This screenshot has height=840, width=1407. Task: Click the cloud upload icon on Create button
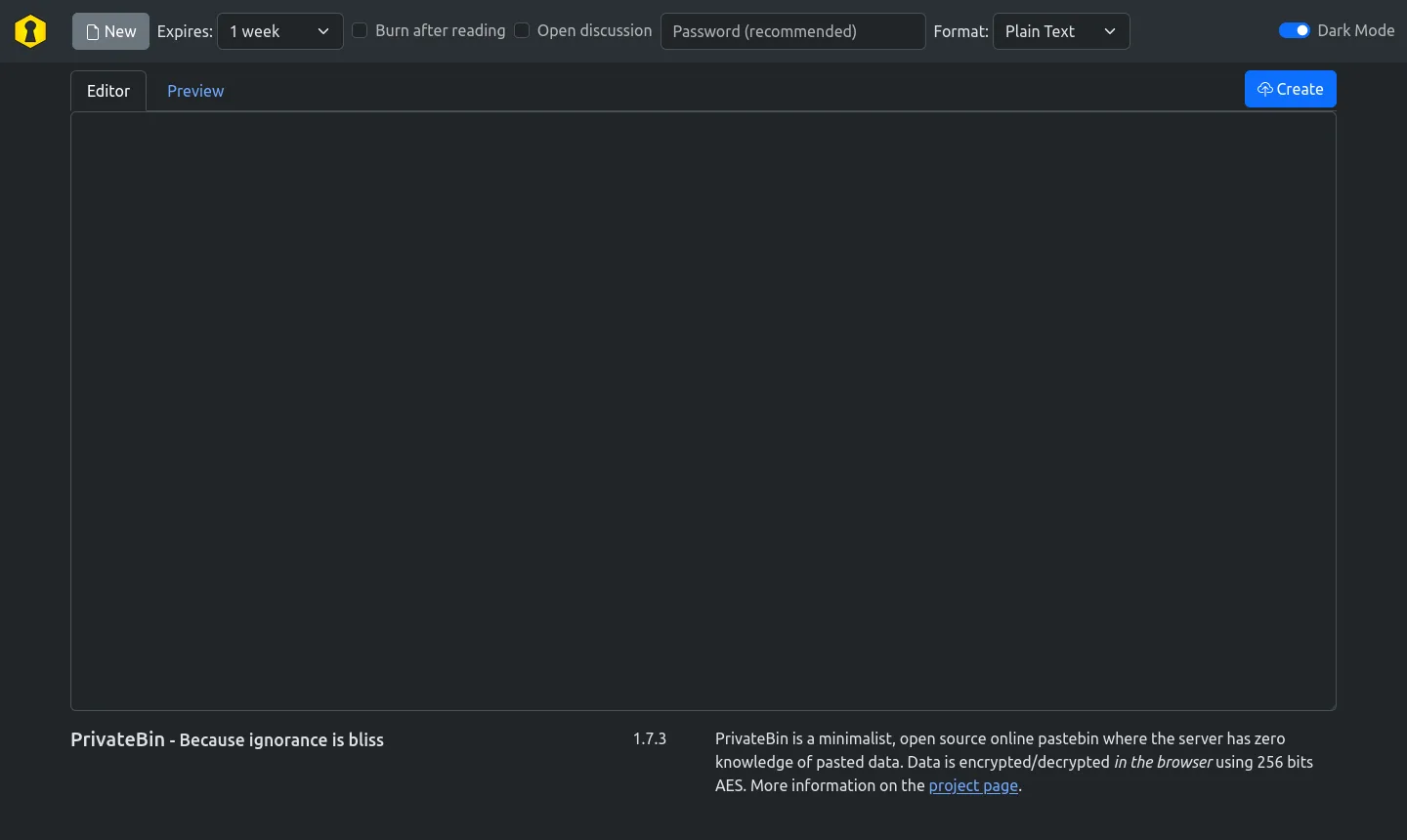(1265, 88)
